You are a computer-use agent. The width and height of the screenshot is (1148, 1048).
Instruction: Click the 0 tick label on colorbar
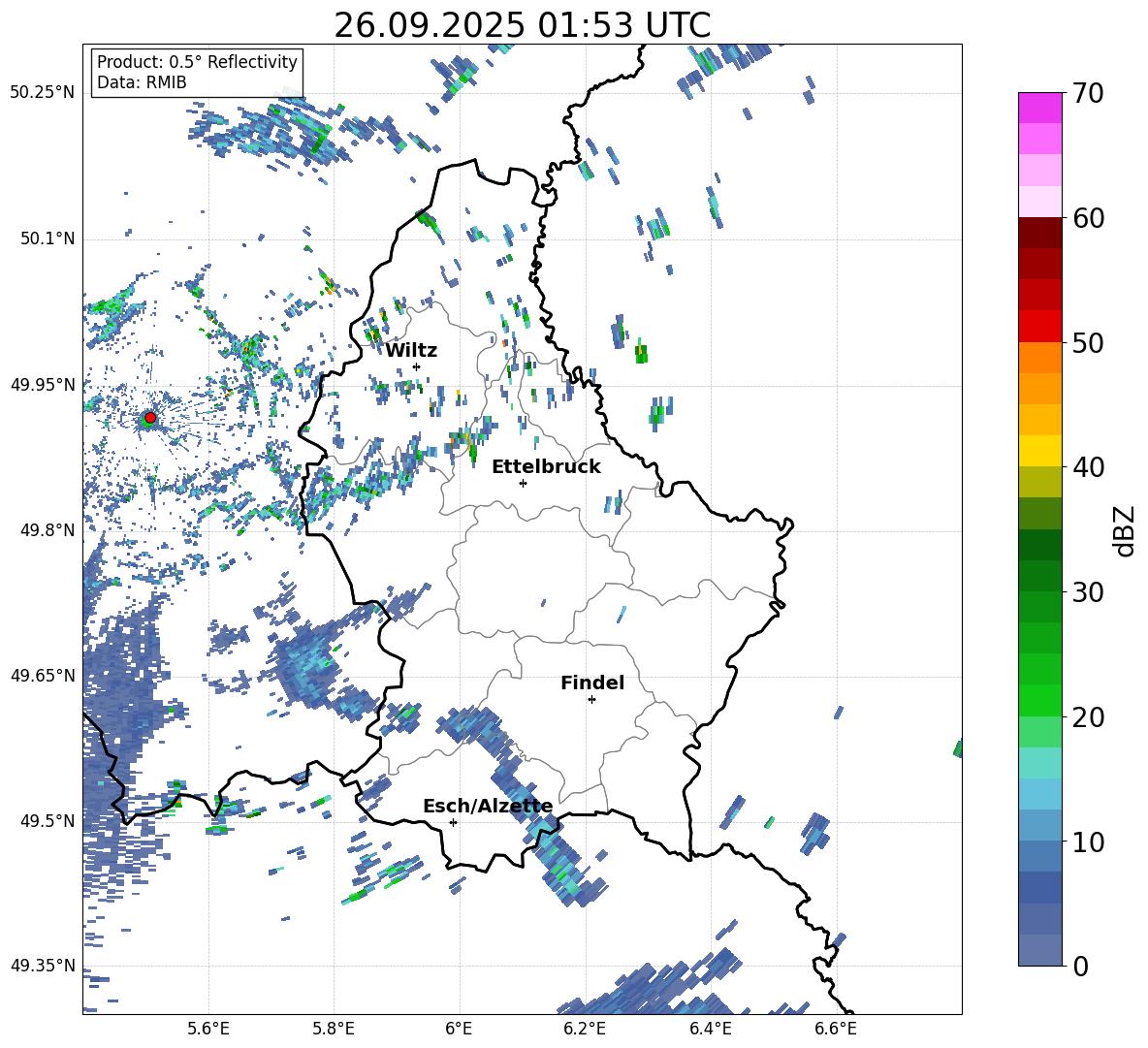[1080, 966]
